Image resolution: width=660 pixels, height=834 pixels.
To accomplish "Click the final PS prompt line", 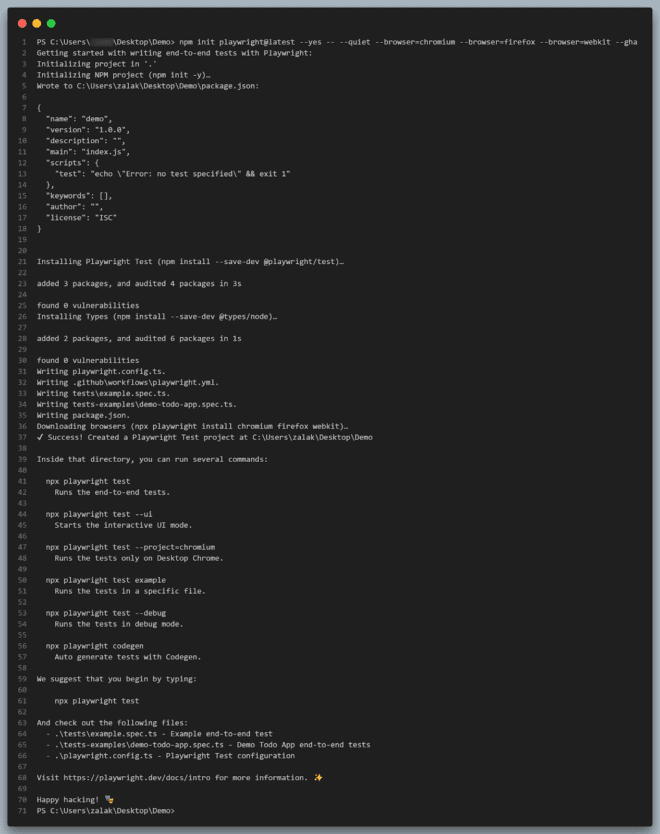I will click(x=105, y=811).
